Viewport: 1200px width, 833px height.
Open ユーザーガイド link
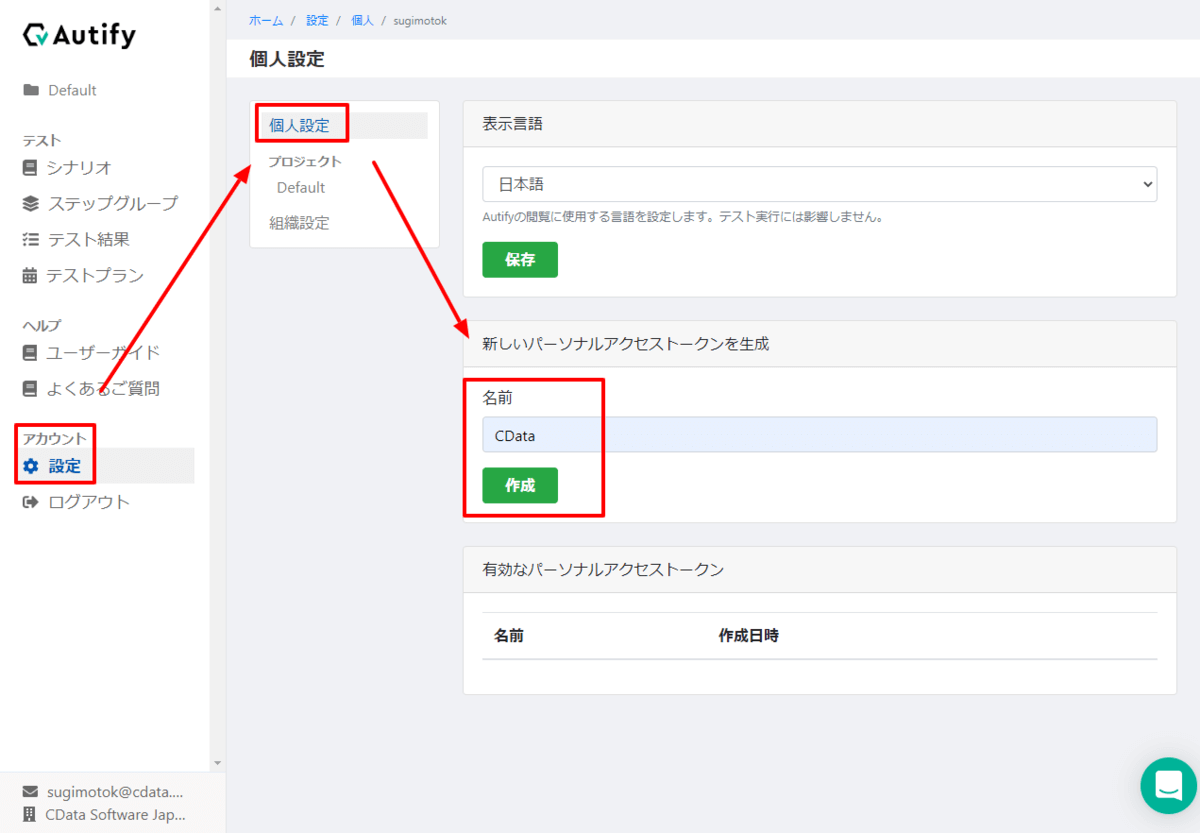pyautogui.click(x=104, y=352)
